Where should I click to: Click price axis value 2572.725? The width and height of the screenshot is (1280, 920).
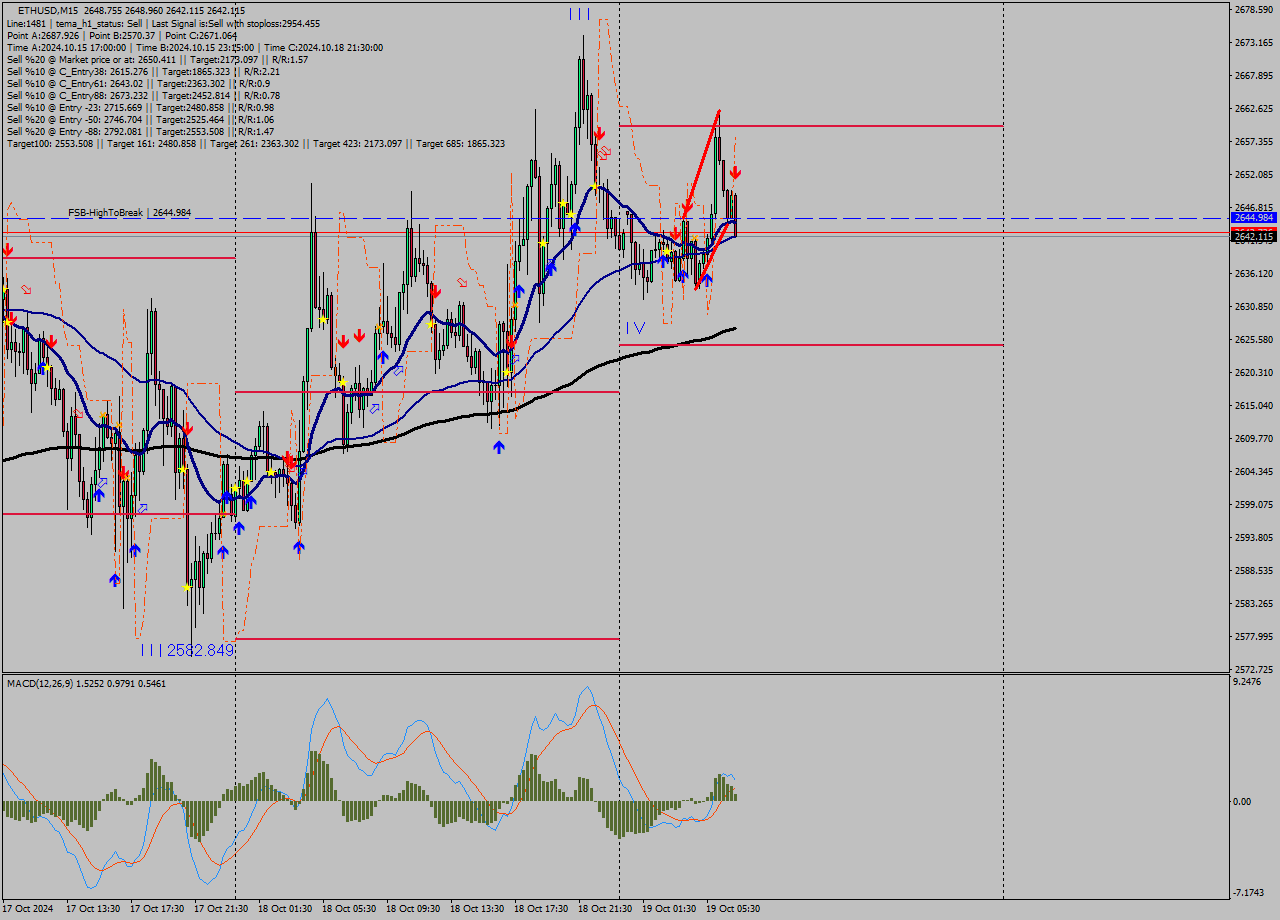click(1253, 670)
